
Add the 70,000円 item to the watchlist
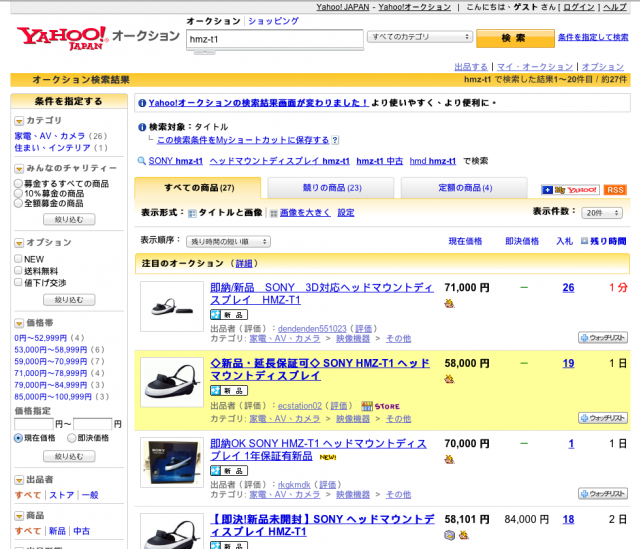point(603,493)
